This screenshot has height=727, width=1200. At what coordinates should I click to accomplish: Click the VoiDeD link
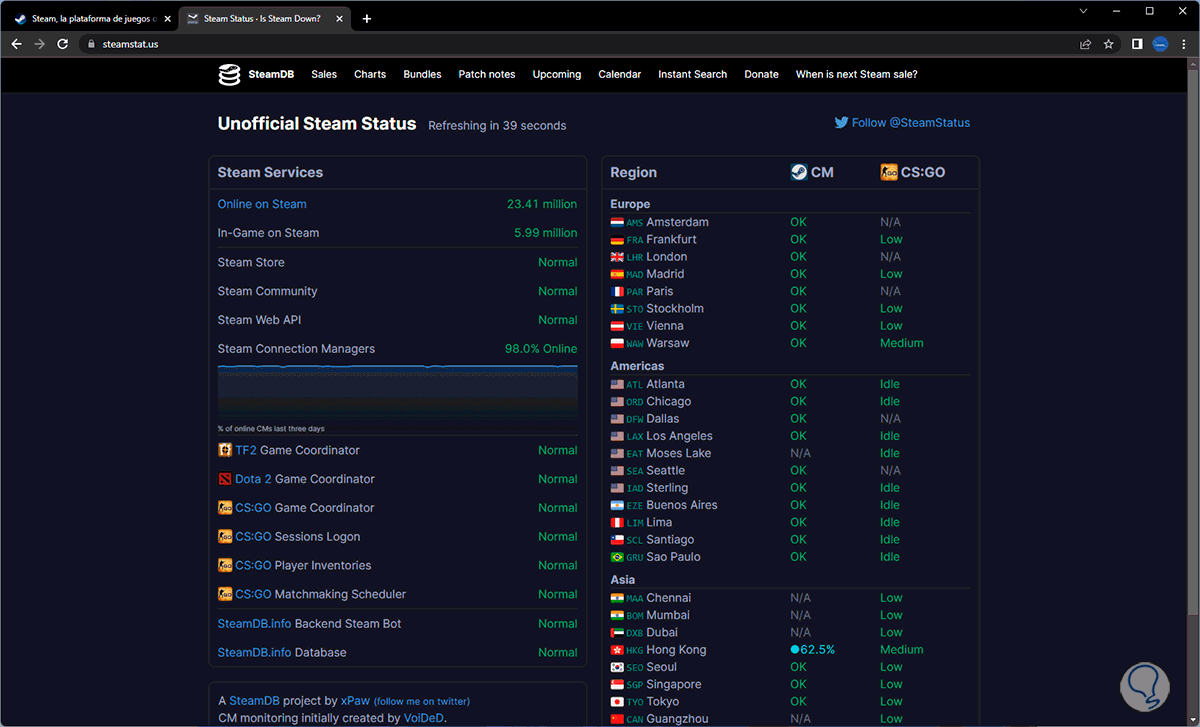(x=423, y=718)
